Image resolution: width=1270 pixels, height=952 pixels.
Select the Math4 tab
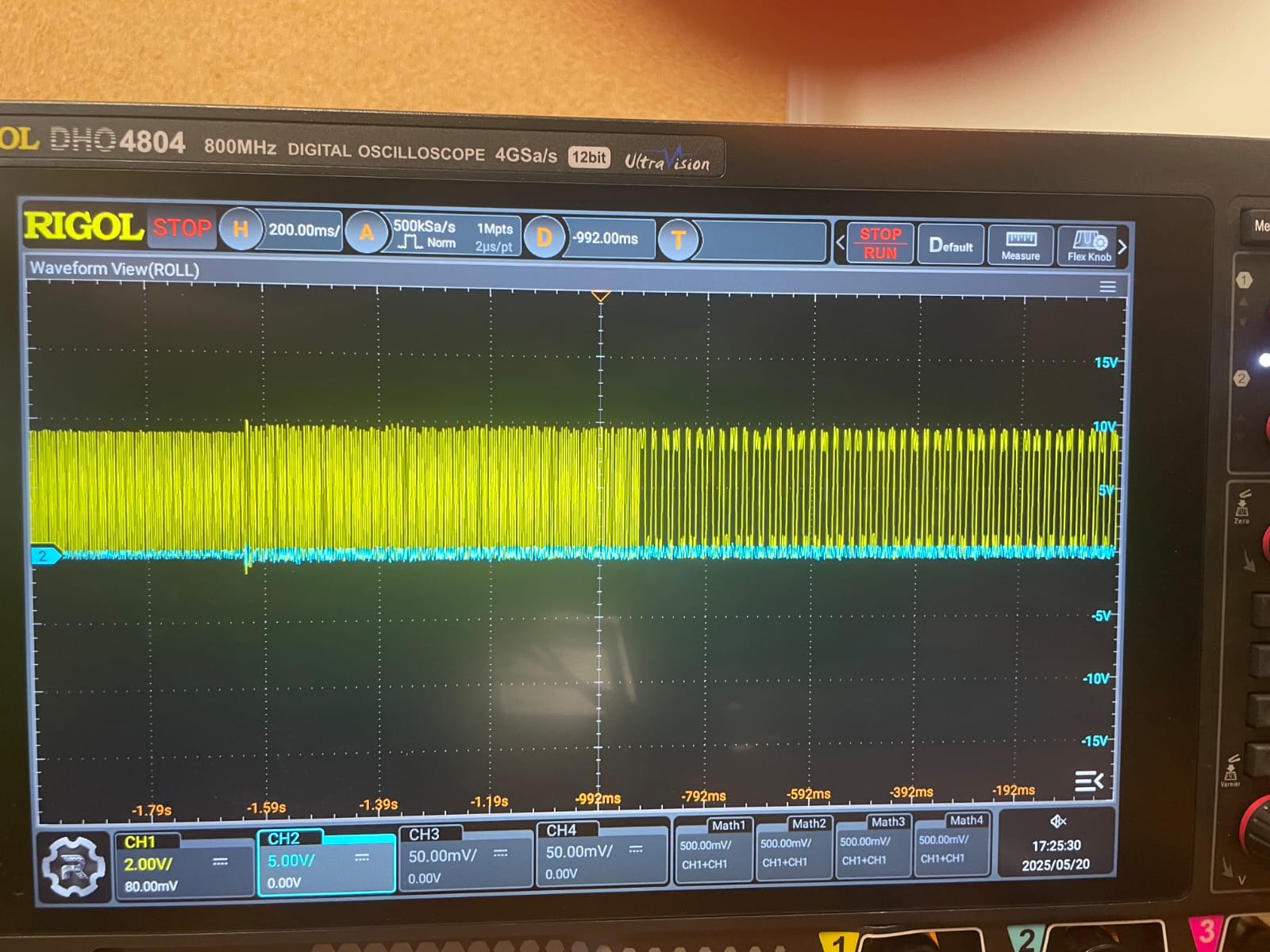pyautogui.click(x=965, y=820)
